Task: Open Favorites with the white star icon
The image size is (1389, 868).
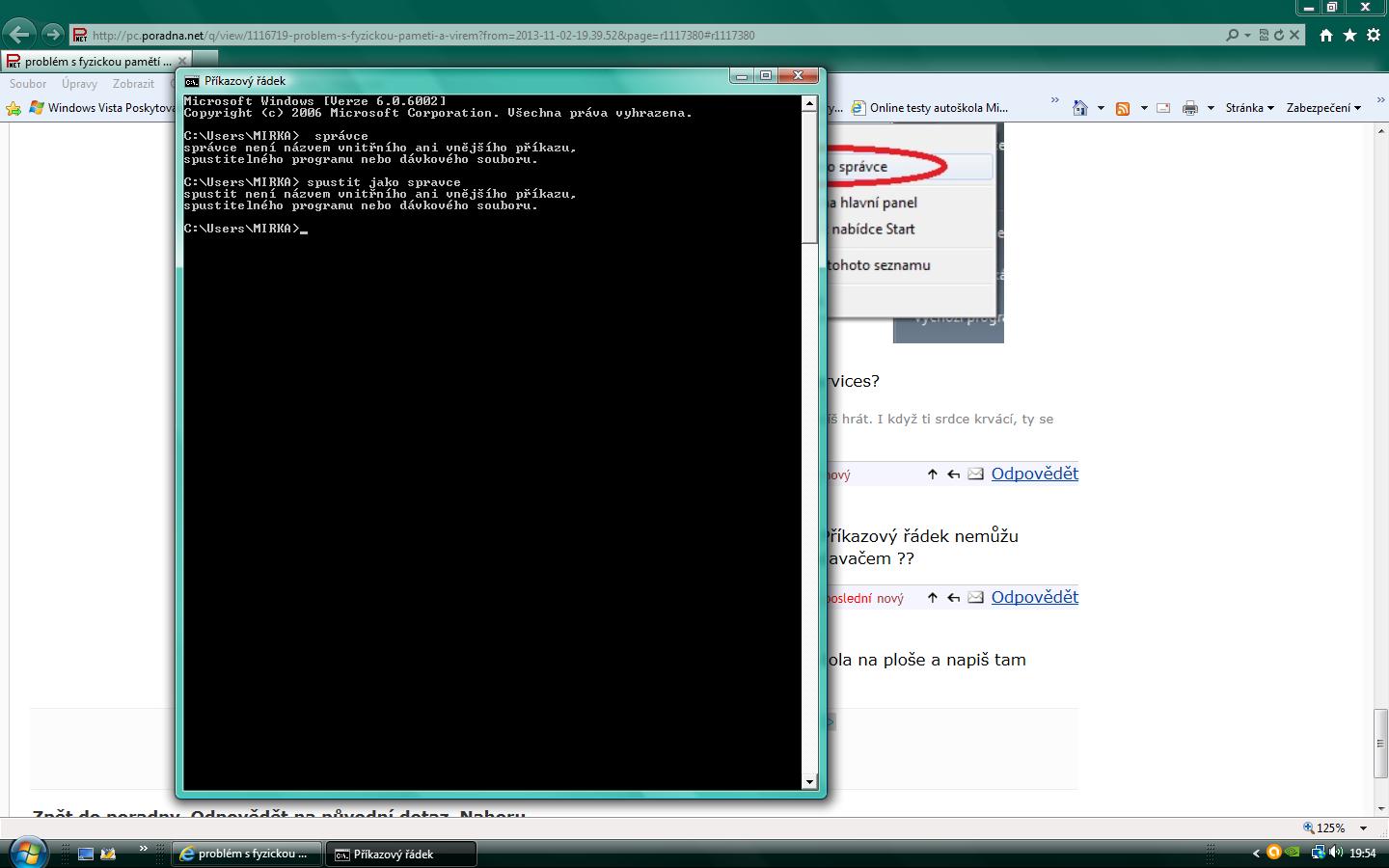Action: (x=1349, y=35)
